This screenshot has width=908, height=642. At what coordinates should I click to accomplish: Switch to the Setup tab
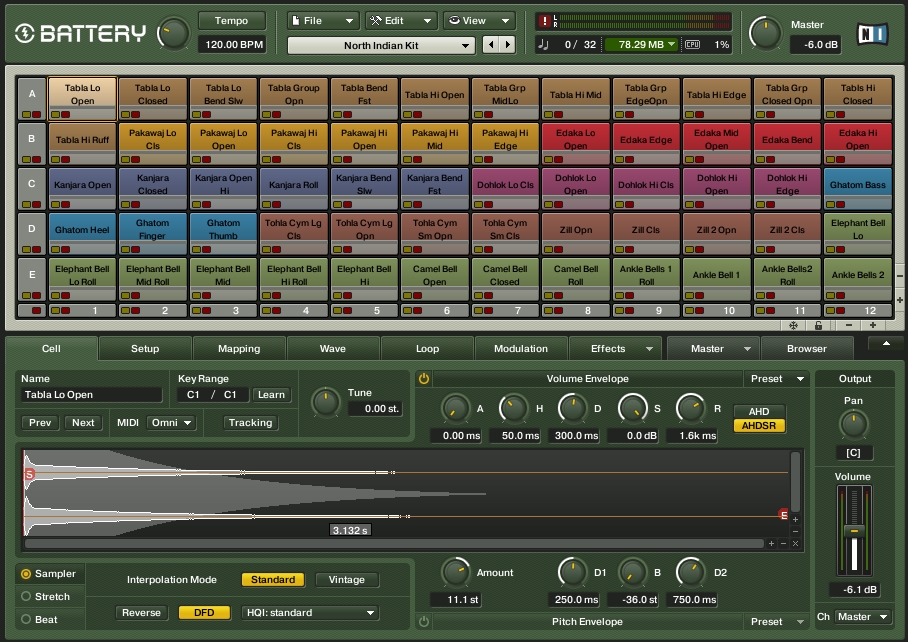145,348
